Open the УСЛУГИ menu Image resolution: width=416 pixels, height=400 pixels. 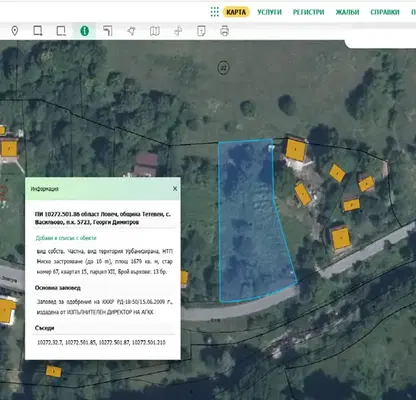coord(269,12)
